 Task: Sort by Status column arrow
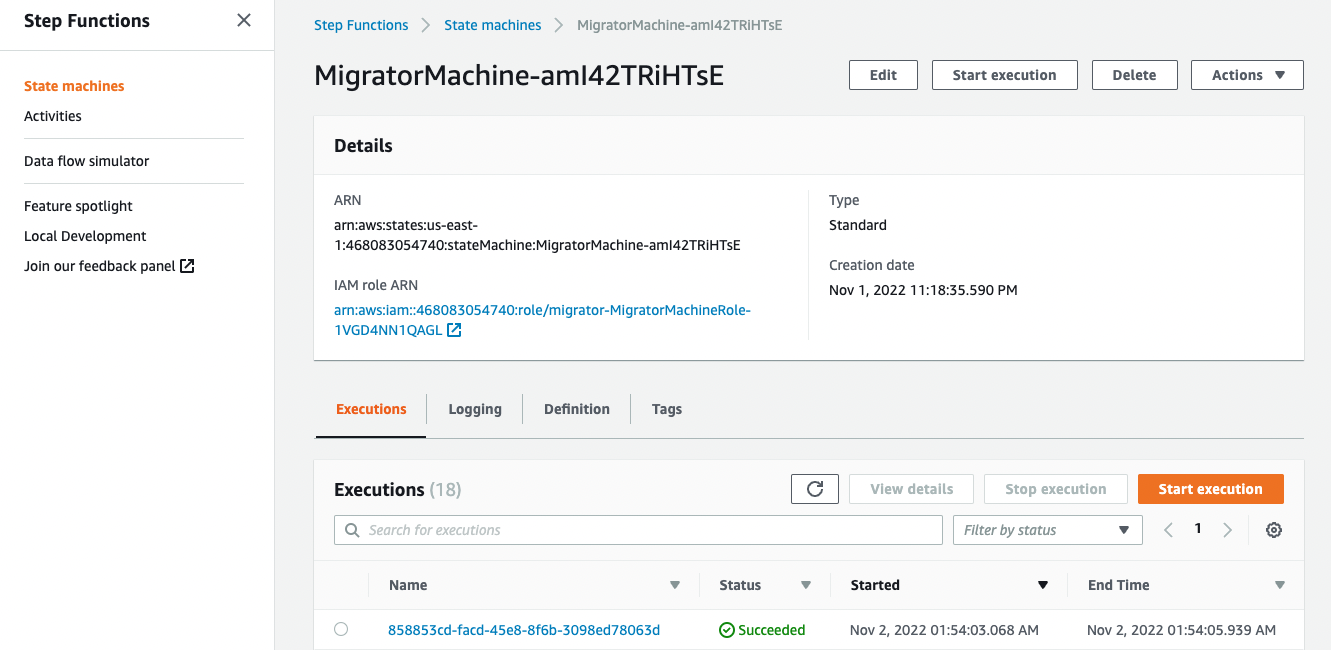pyautogui.click(x=806, y=585)
